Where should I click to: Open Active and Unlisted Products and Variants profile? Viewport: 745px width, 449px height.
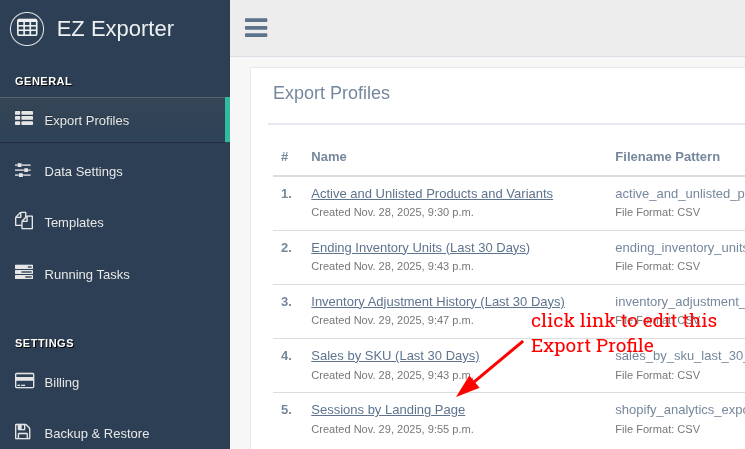click(x=432, y=193)
